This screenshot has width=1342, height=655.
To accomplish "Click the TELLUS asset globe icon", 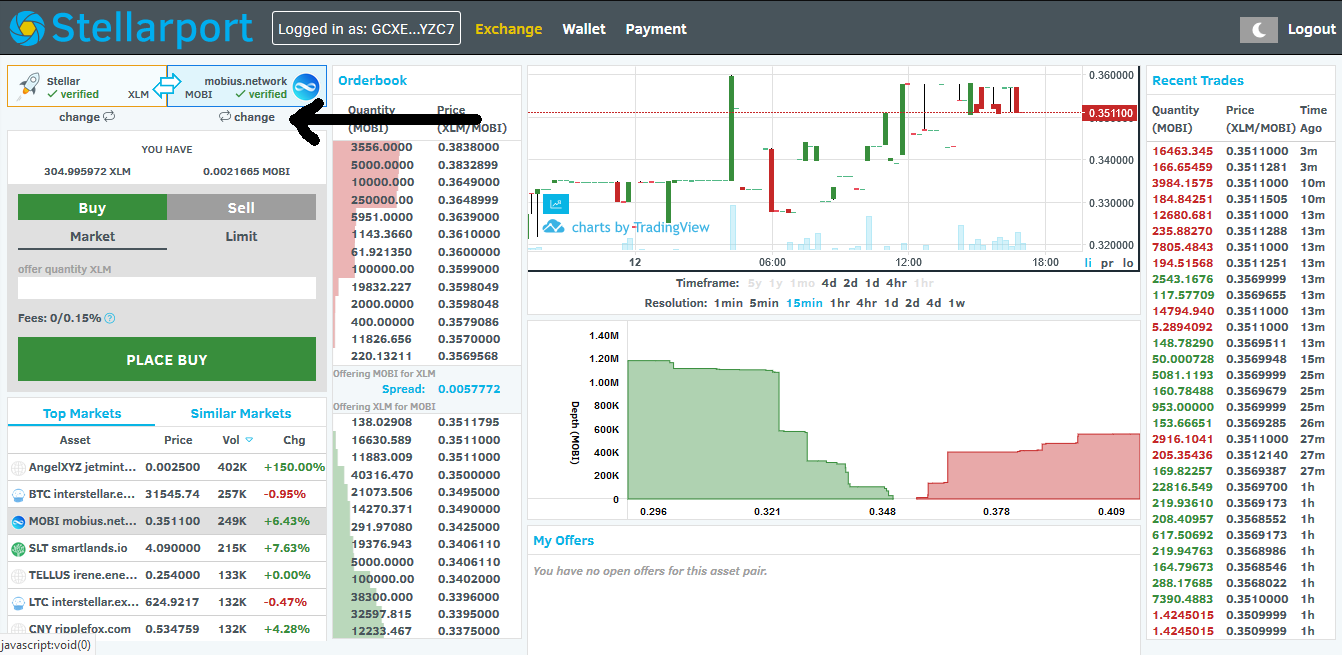I will pyautogui.click(x=18, y=575).
